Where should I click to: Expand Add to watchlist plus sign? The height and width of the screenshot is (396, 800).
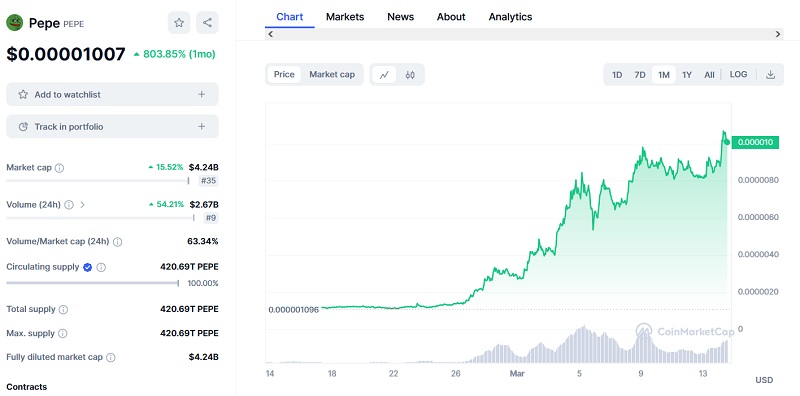[202, 94]
